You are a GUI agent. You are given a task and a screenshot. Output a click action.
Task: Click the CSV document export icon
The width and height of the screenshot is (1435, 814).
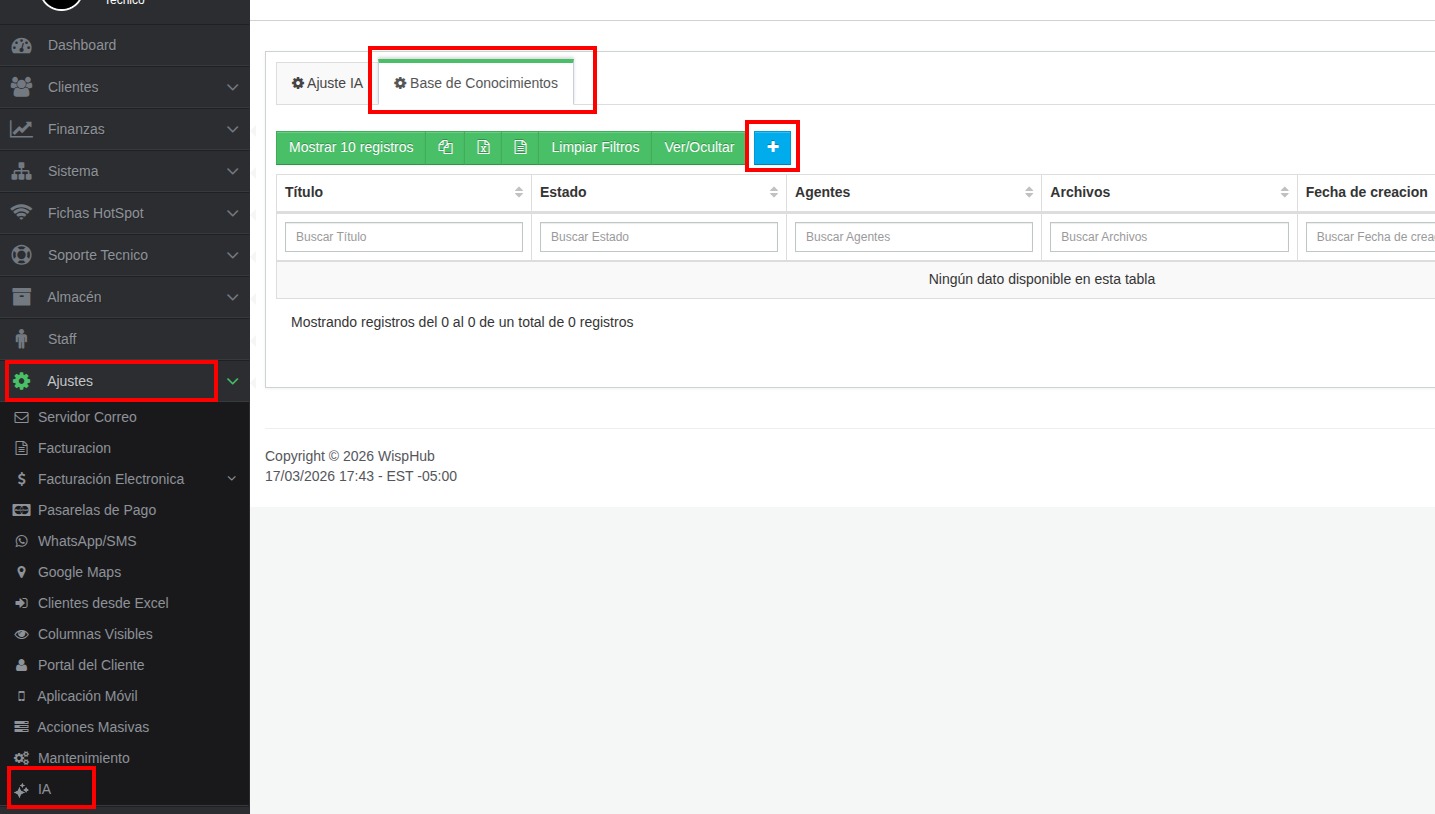pyautogui.click(x=520, y=147)
